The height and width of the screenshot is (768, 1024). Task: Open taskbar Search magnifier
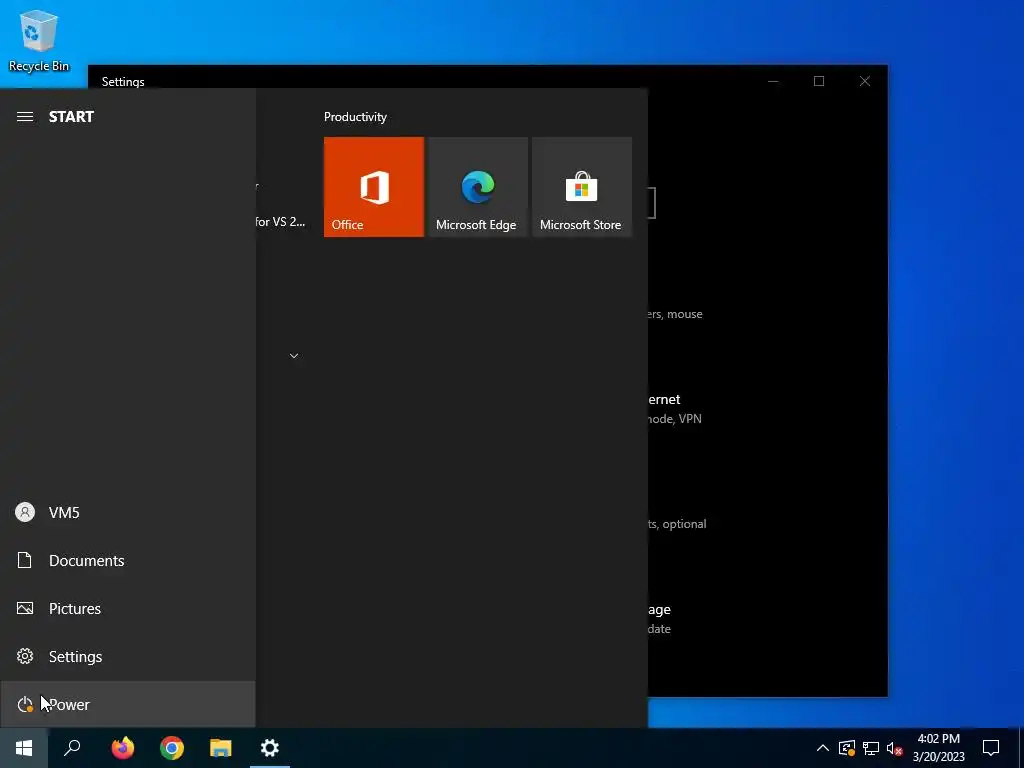[72, 748]
